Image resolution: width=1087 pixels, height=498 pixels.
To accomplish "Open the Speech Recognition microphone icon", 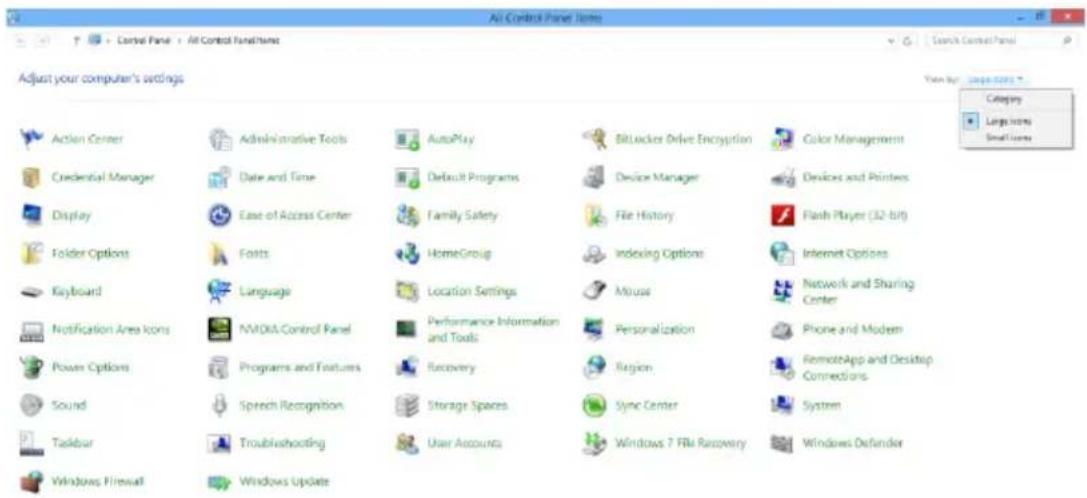I will 219,405.
